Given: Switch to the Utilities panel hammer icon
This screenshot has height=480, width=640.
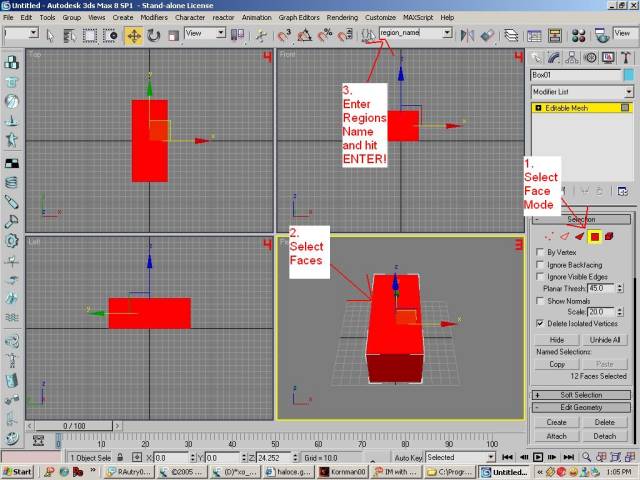Looking at the screenshot, I should pos(625,56).
